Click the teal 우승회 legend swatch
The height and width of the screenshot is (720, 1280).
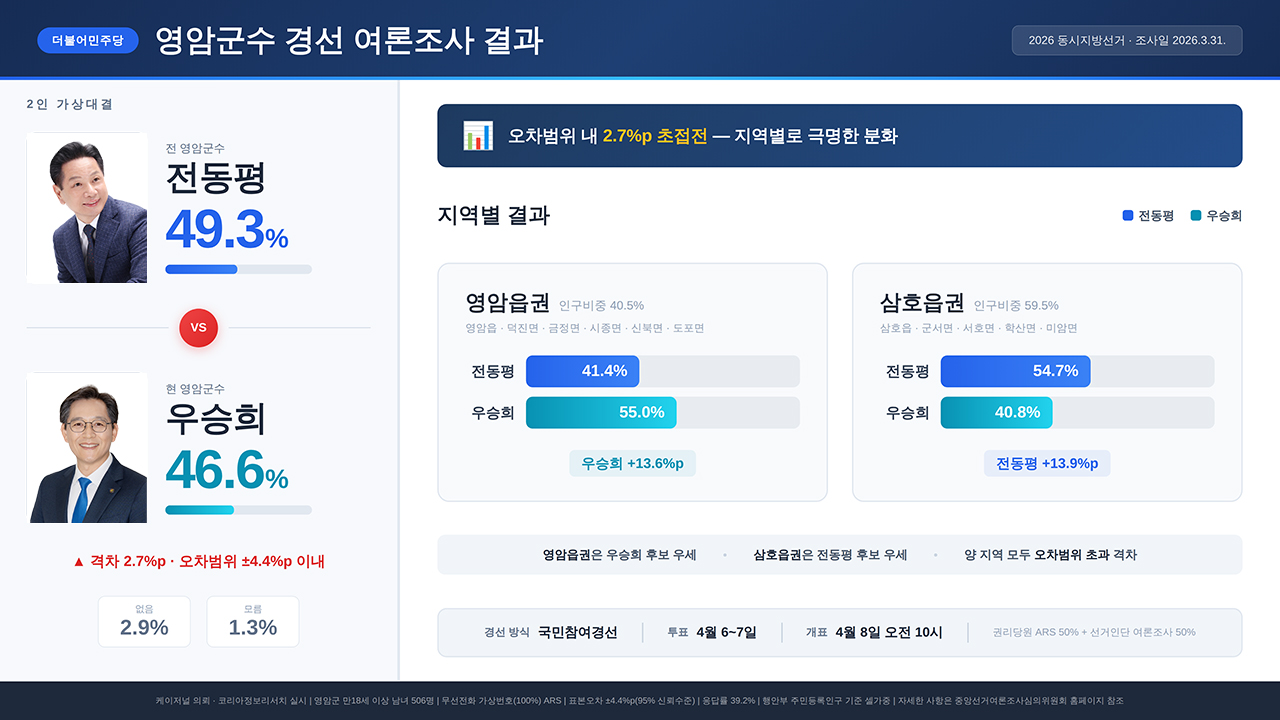(1196, 215)
